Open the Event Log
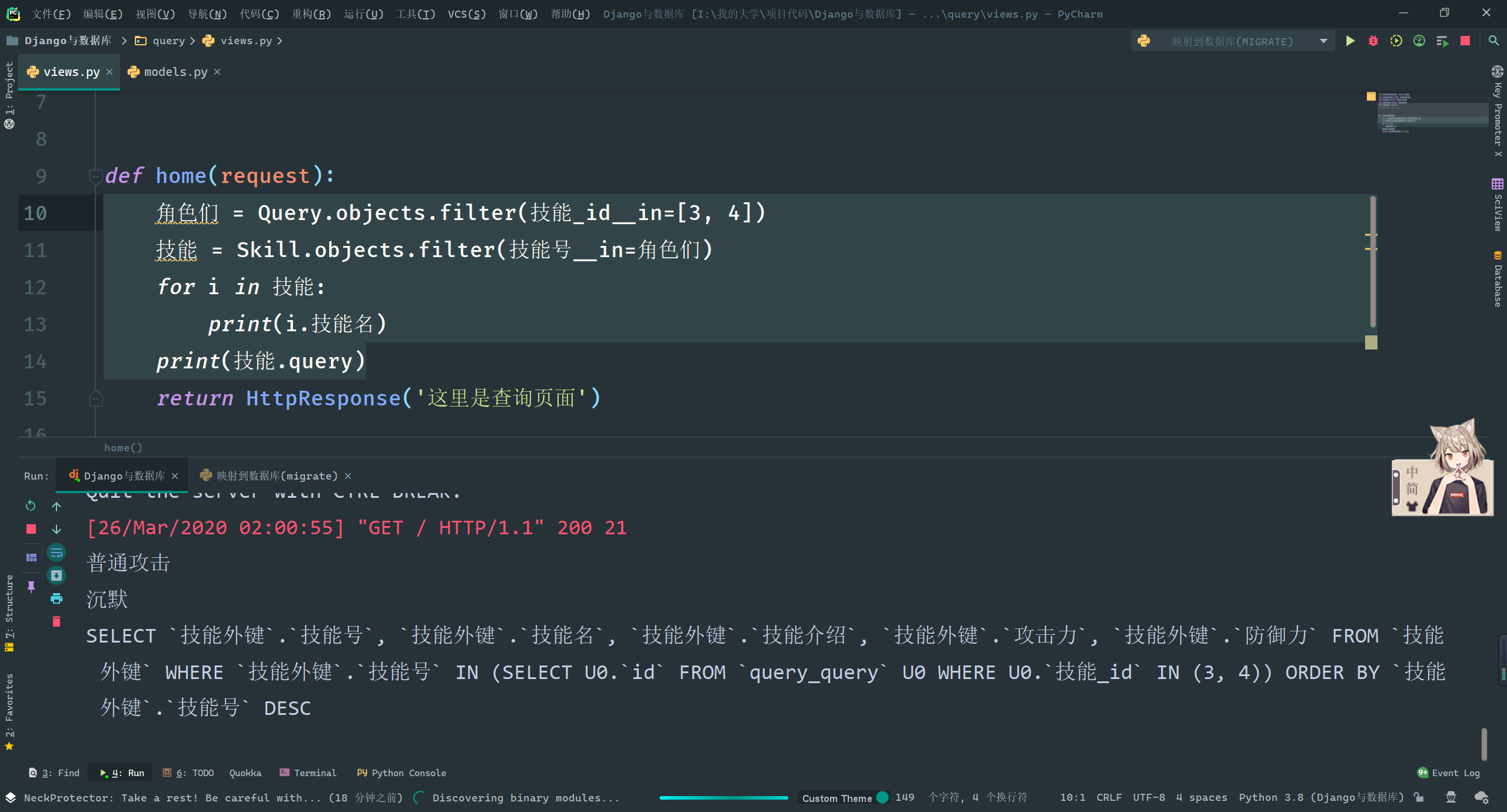1507x812 pixels. tap(1449, 773)
